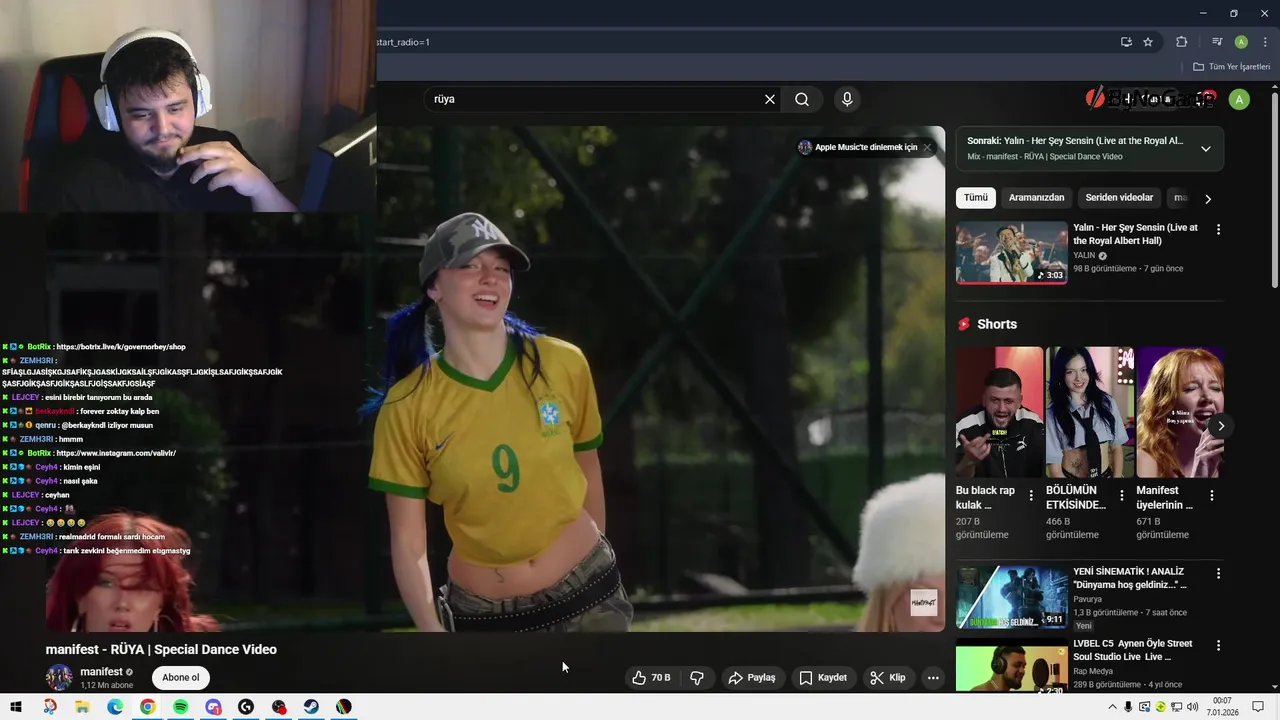Open YouTube account avatar menu
The width and height of the screenshot is (1280, 720).
point(1239,99)
